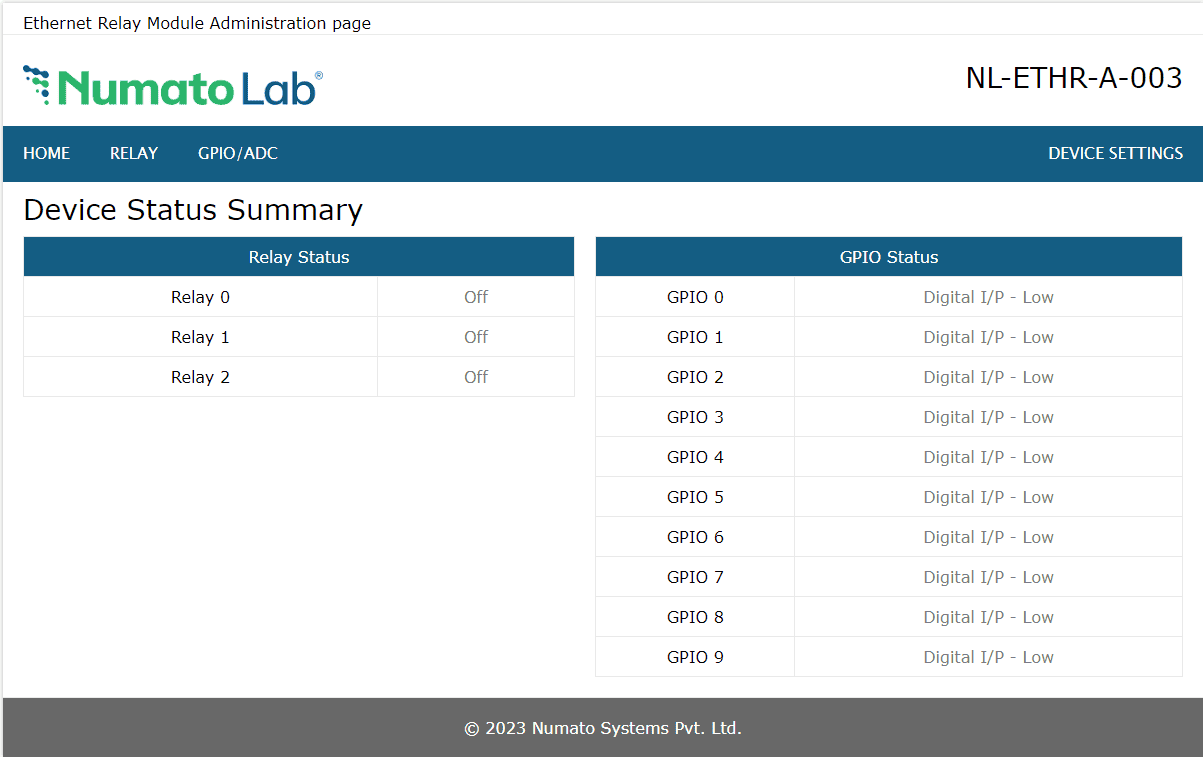Viewport: 1203px width, 757px height.
Task: Click the Relay Status table header
Action: (x=299, y=257)
